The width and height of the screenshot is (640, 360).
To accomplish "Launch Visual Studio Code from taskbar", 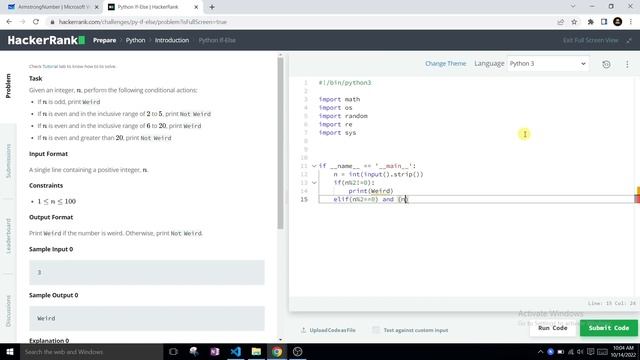I will [x=236, y=351].
